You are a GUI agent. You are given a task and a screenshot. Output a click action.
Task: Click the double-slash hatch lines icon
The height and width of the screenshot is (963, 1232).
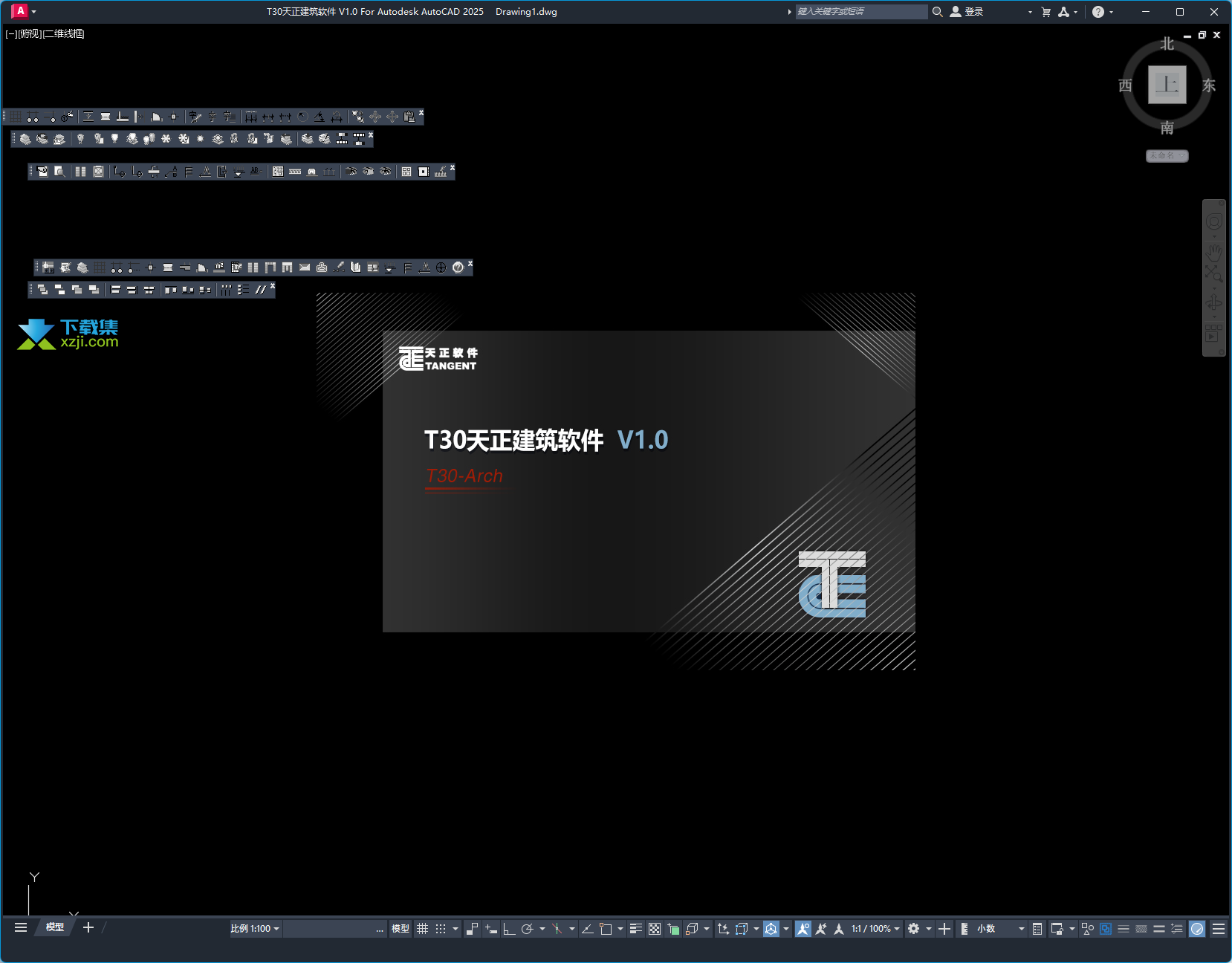(260, 290)
